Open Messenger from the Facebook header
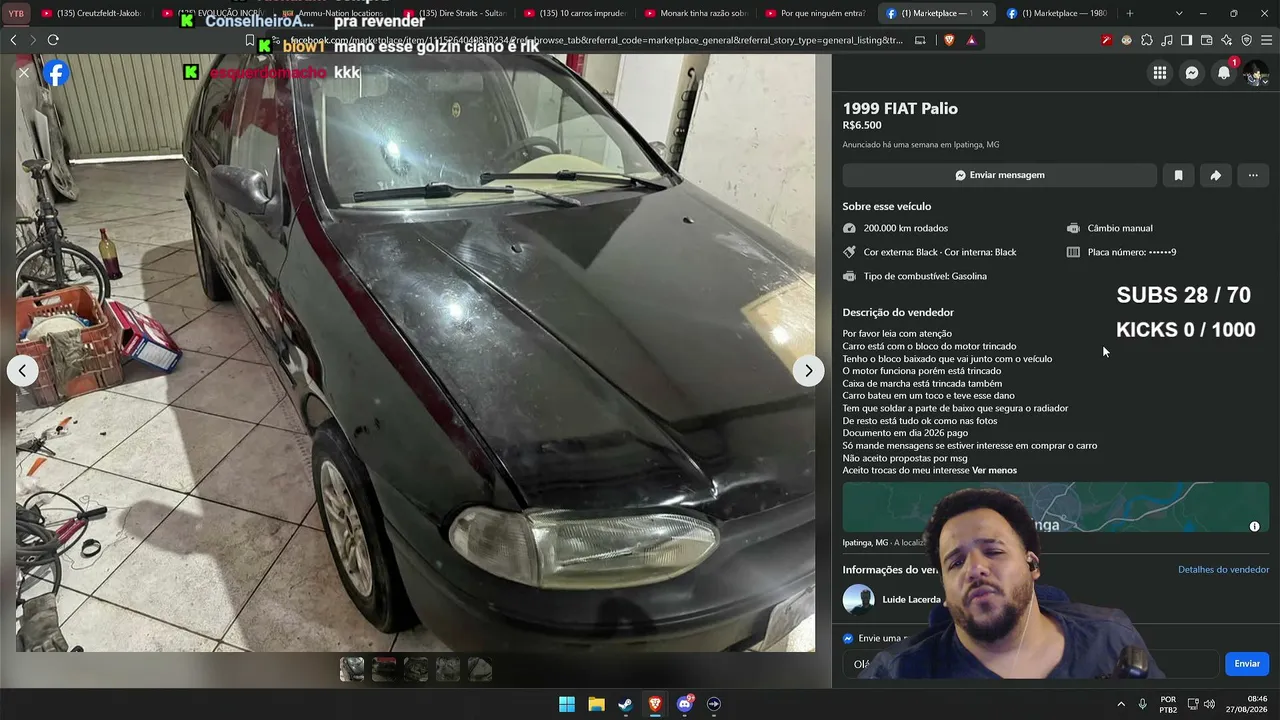Image resolution: width=1280 pixels, height=720 pixels. point(1192,73)
